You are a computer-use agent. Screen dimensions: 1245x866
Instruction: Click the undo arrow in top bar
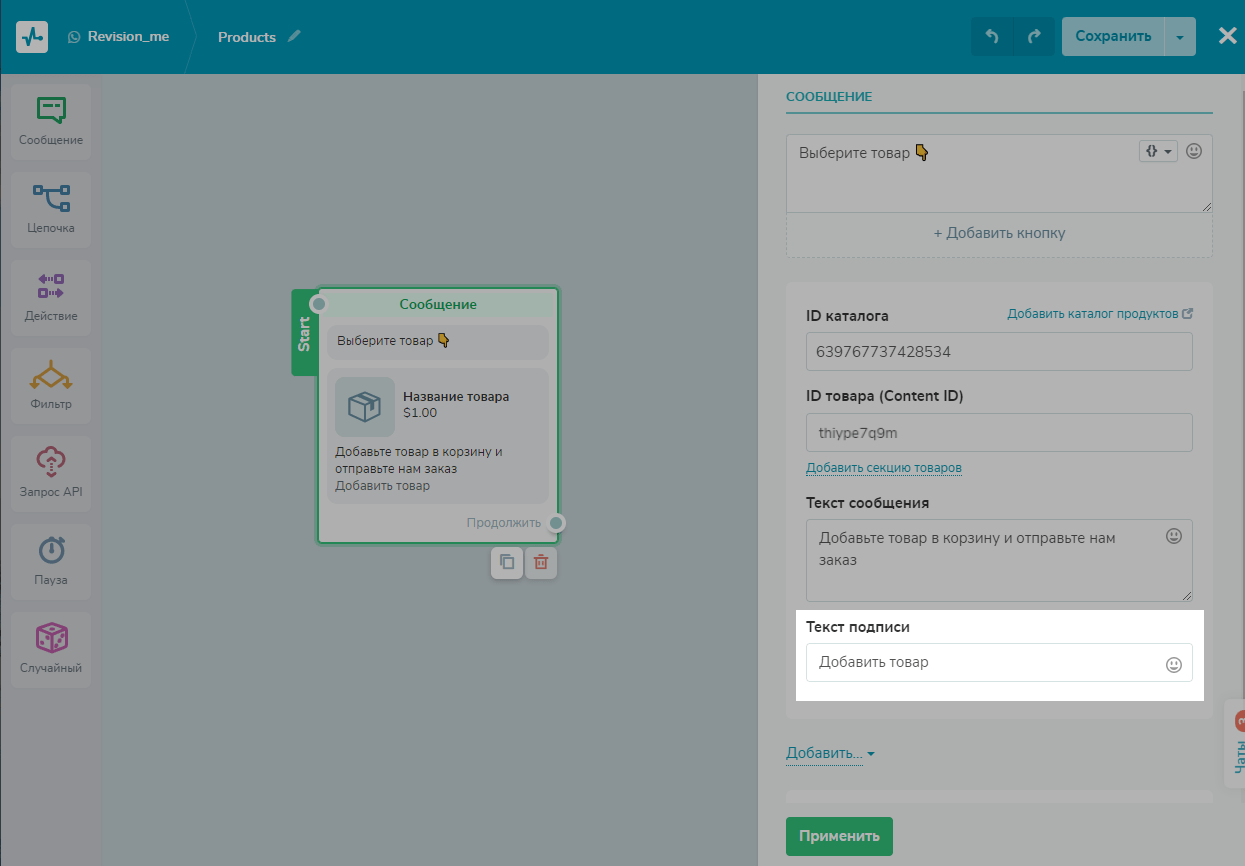click(992, 36)
